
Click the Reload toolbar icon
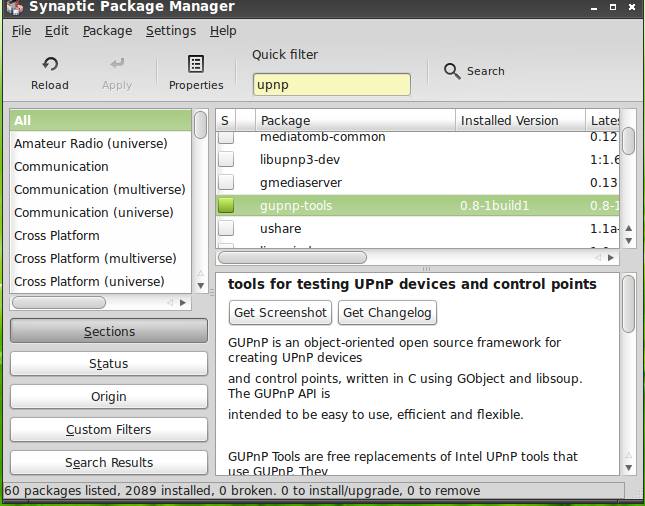coord(49,64)
